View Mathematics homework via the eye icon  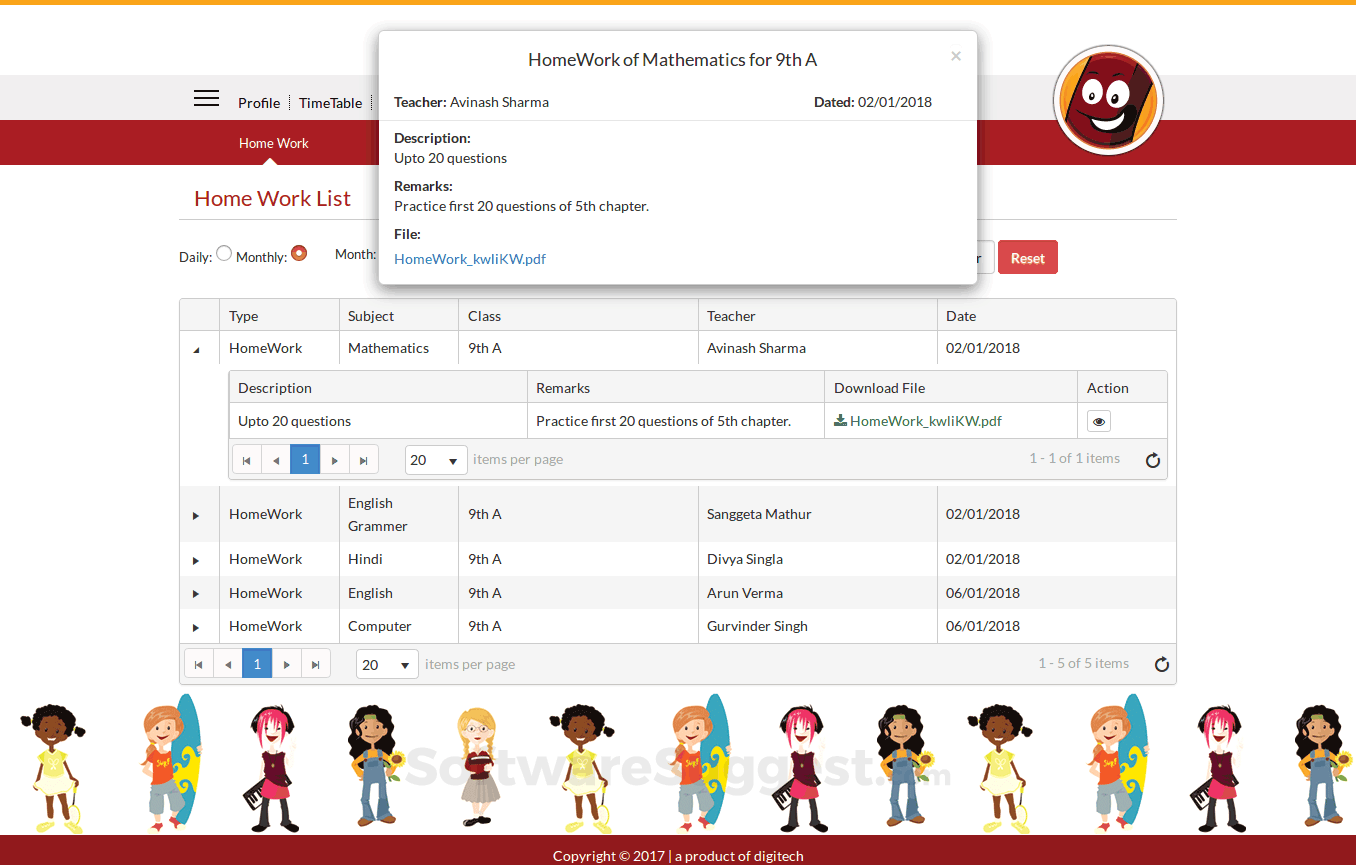pyautogui.click(x=1098, y=421)
